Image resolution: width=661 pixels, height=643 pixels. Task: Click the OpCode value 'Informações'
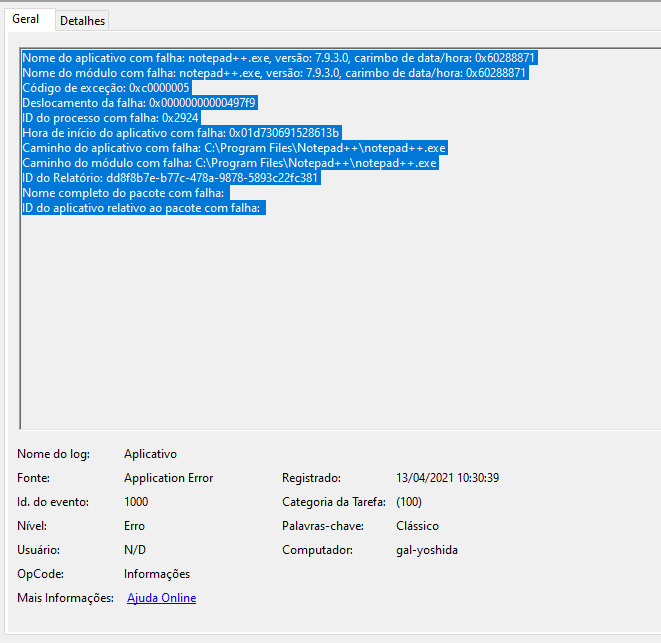point(157,574)
